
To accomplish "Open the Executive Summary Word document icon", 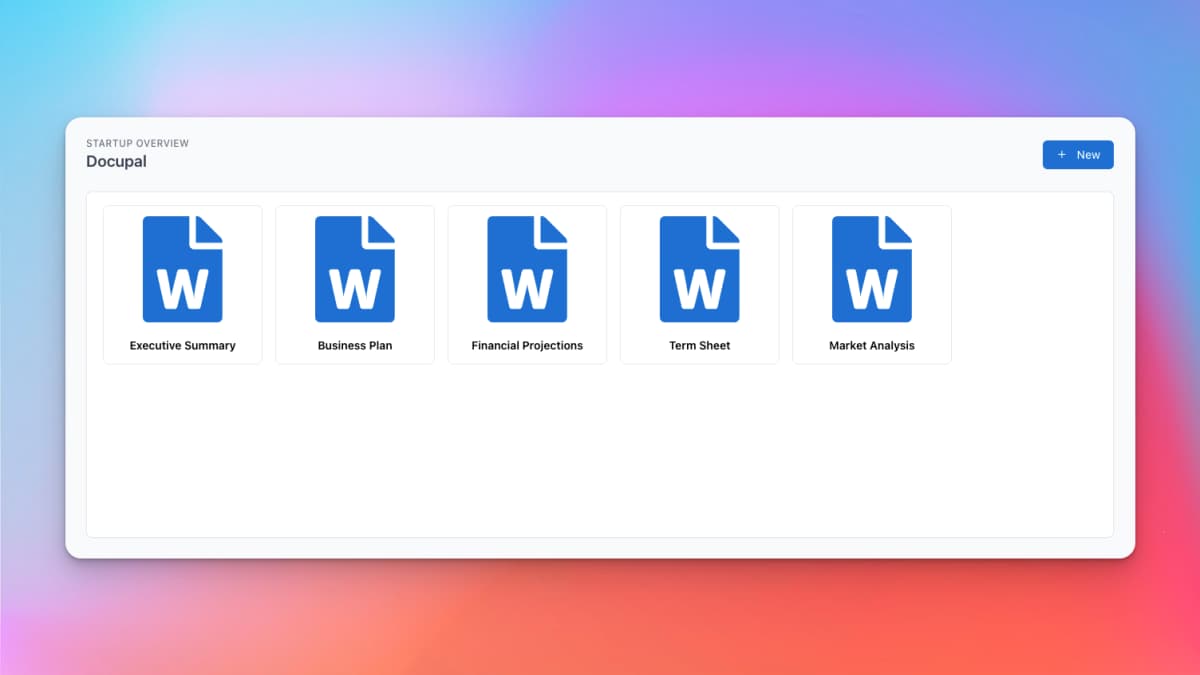I will click(182, 269).
